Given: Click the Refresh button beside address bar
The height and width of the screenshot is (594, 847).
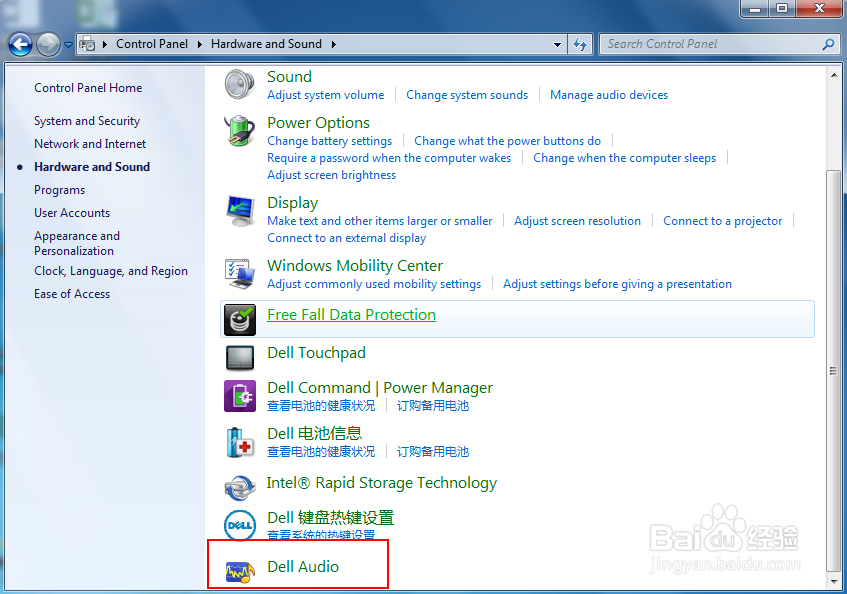Looking at the screenshot, I should [x=580, y=44].
